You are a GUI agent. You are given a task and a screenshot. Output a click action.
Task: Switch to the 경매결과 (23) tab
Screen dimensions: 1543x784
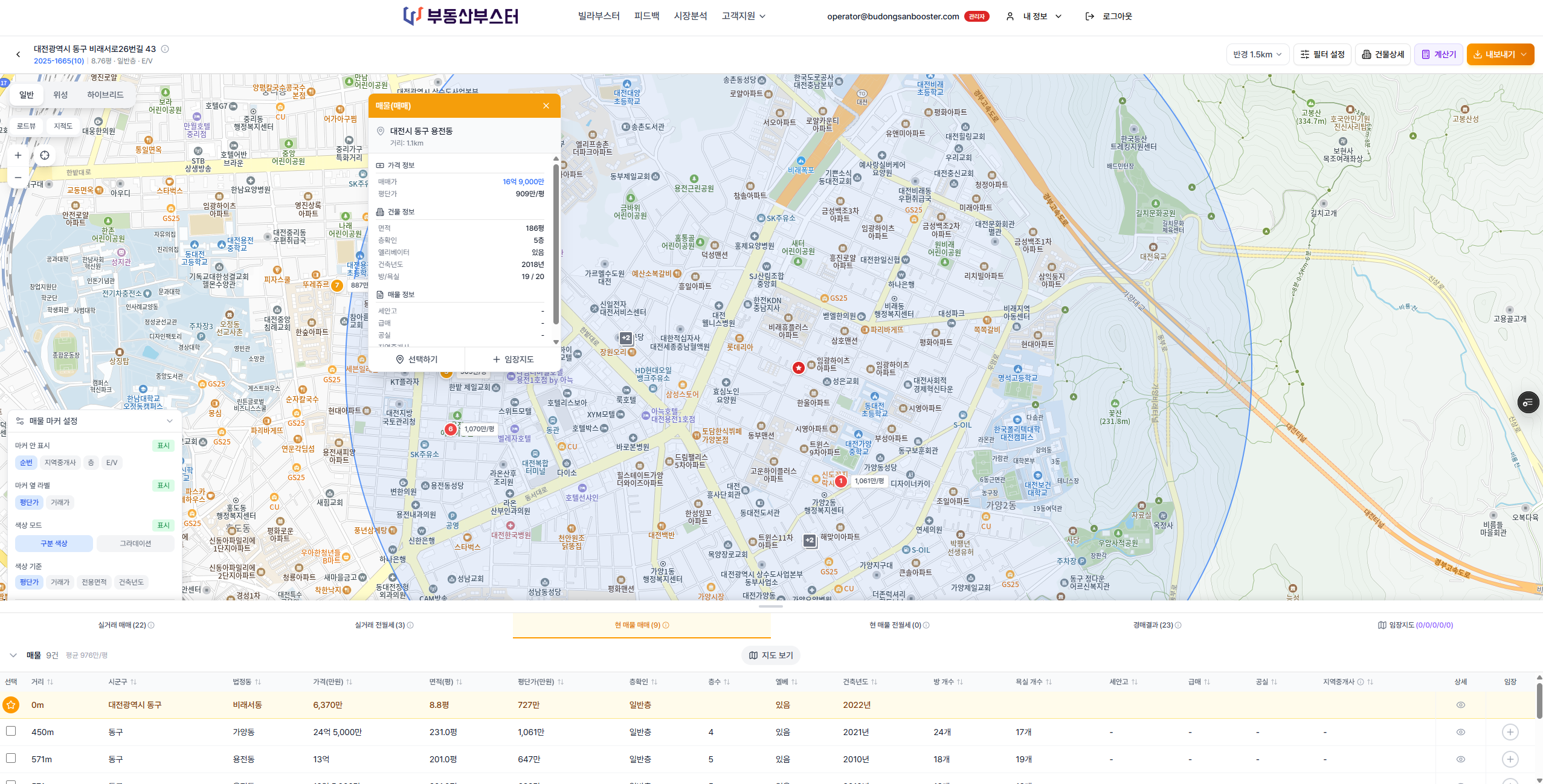click(x=1153, y=625)
